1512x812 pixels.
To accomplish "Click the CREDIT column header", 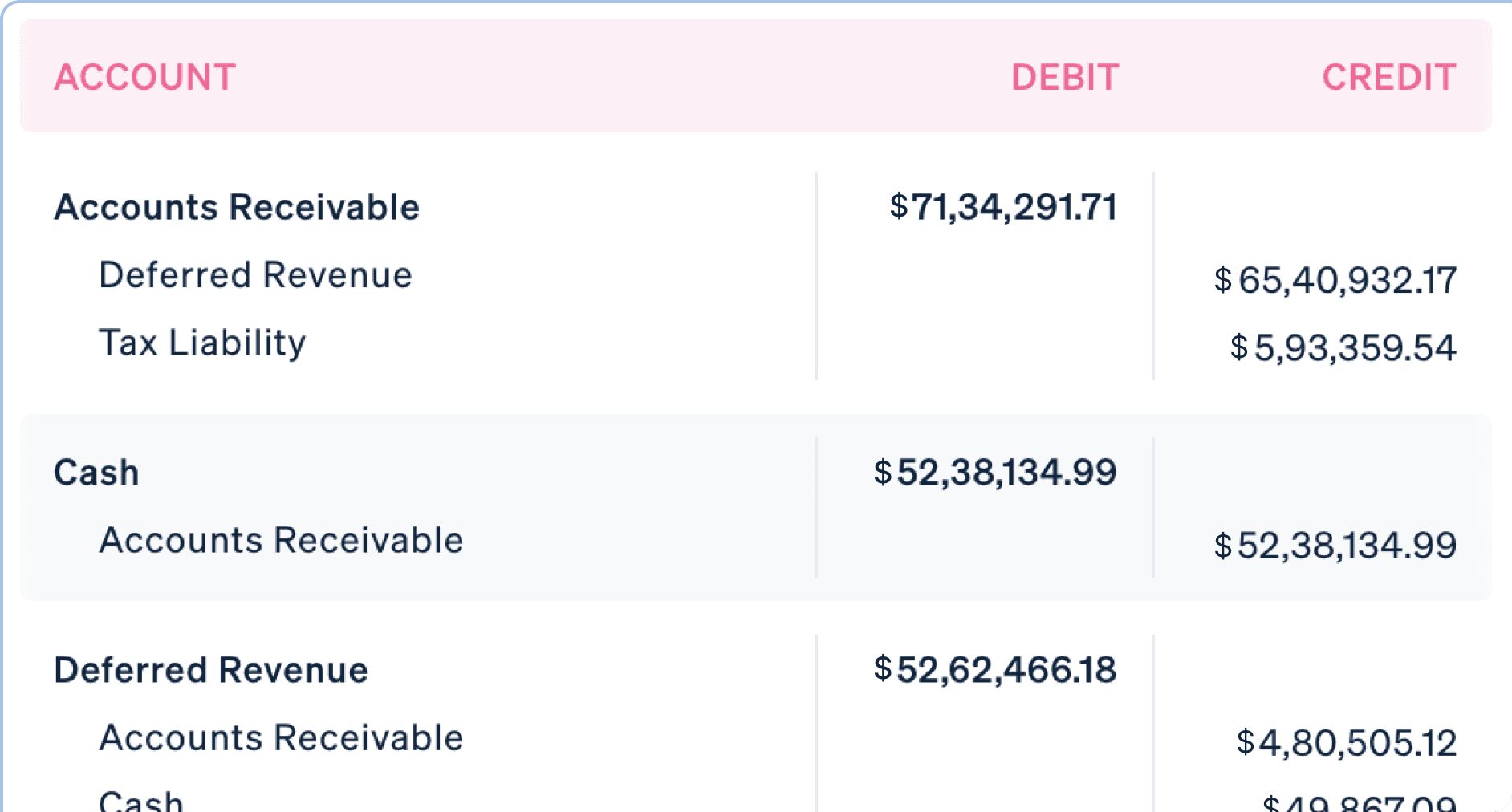I will 1389,78.
